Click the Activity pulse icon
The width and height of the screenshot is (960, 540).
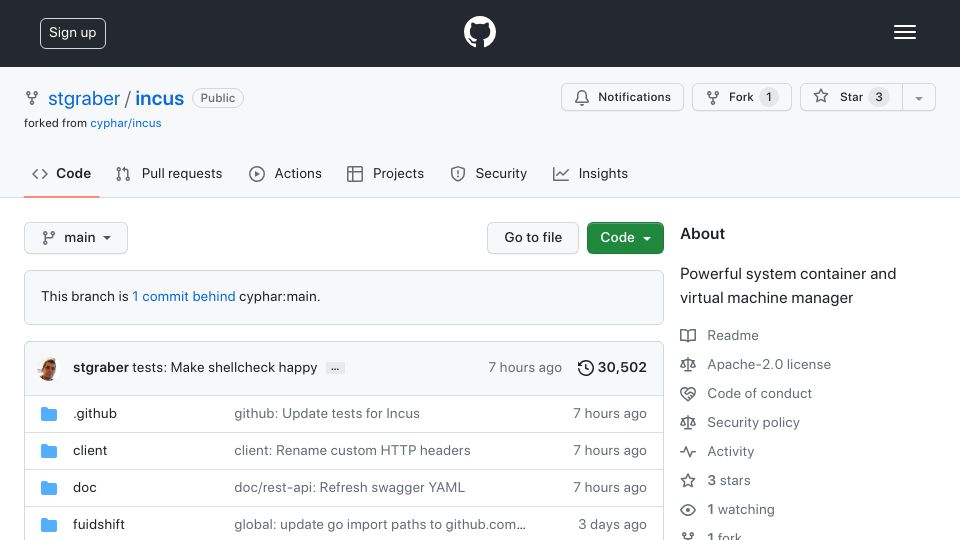[x=688, y=452]
